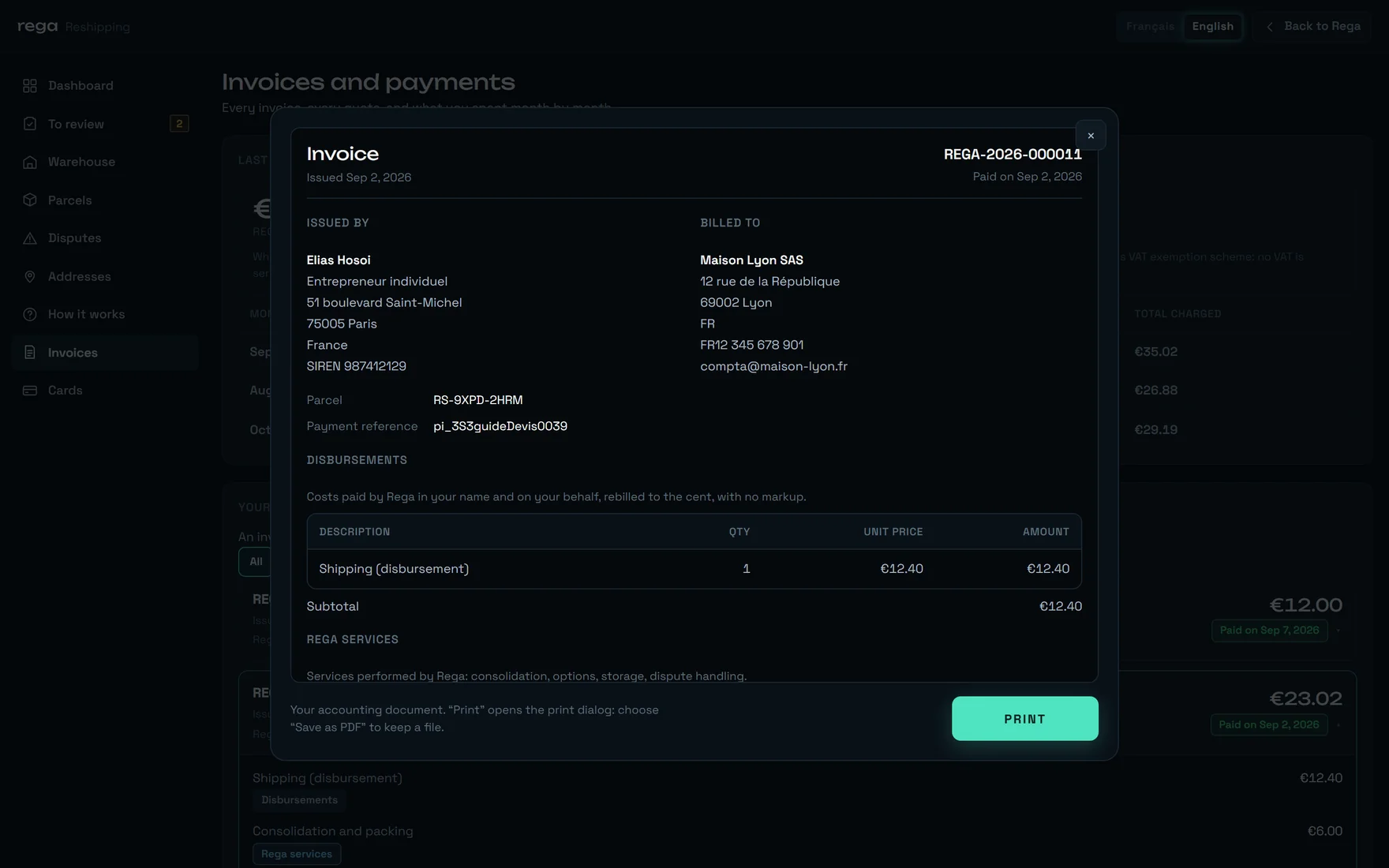Click payment reference pi_3S3guideDevis0039
This screenshot has width=1389, height=868.
[500, 426]
